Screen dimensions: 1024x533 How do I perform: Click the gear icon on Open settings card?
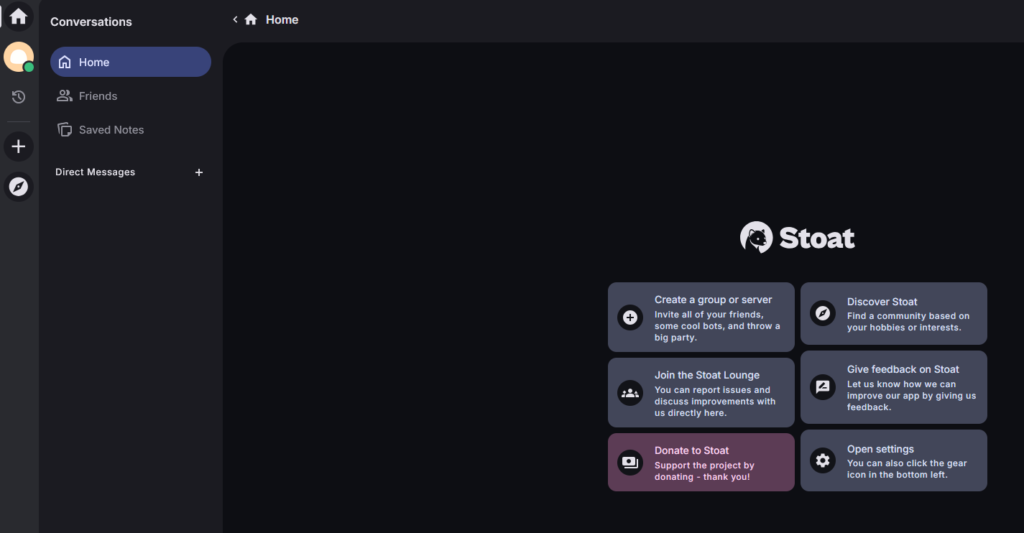pos(822,460)
